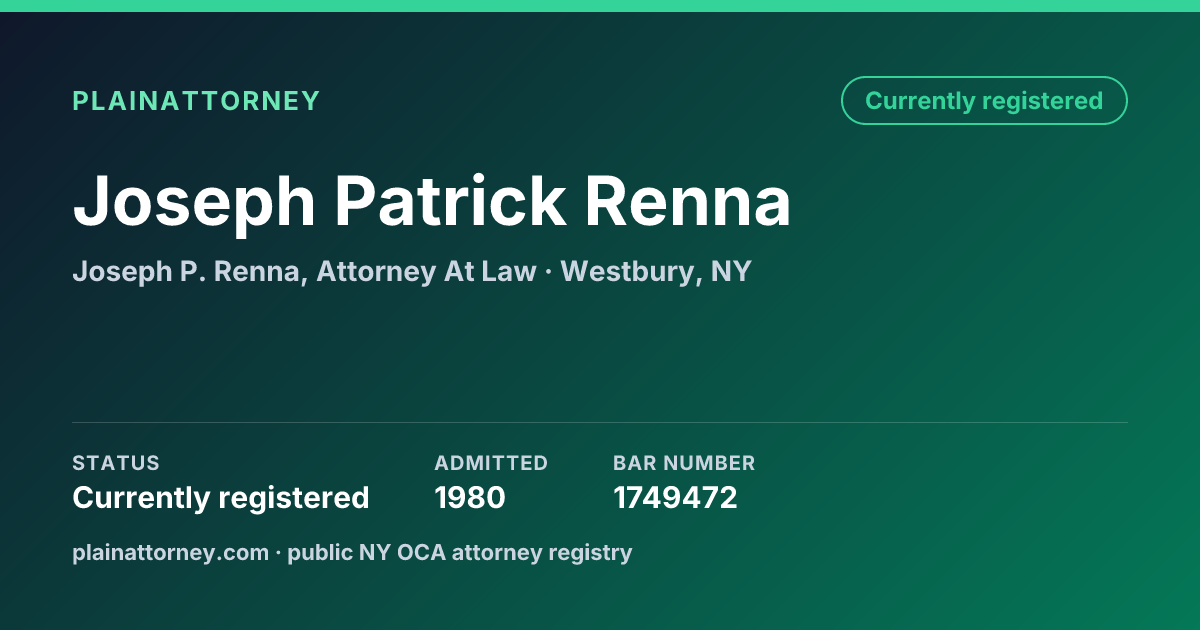Click the BAR NUMBER field label
1200x630 pixels.
(x=684, y=463)
